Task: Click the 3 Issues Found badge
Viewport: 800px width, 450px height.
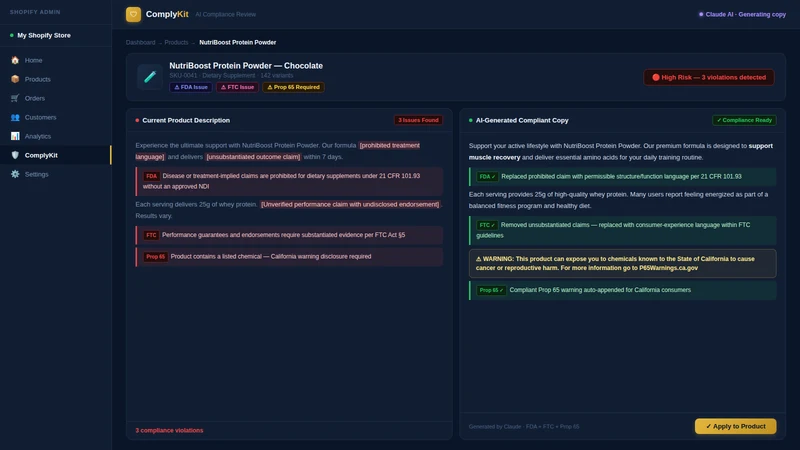Action: tap(418, 120)
